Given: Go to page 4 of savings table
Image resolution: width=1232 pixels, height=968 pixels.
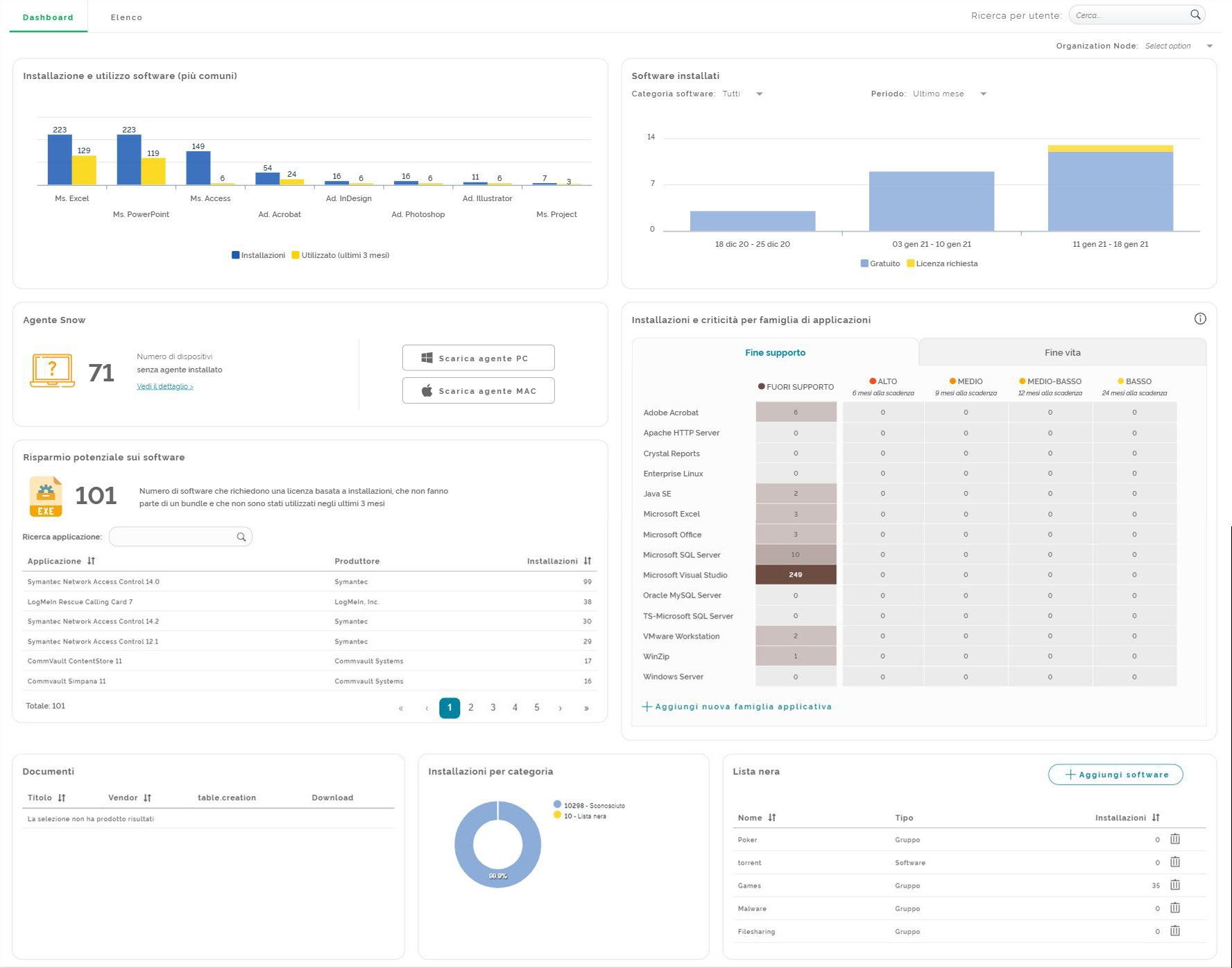Looking at the screenshot, I should point(515,708).
